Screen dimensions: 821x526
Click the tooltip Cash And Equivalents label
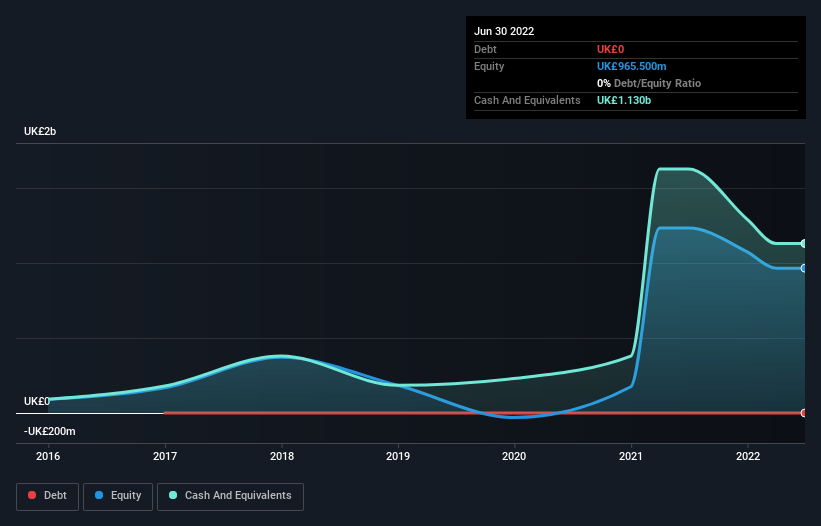pyautogui.click(x=527, y=100)
